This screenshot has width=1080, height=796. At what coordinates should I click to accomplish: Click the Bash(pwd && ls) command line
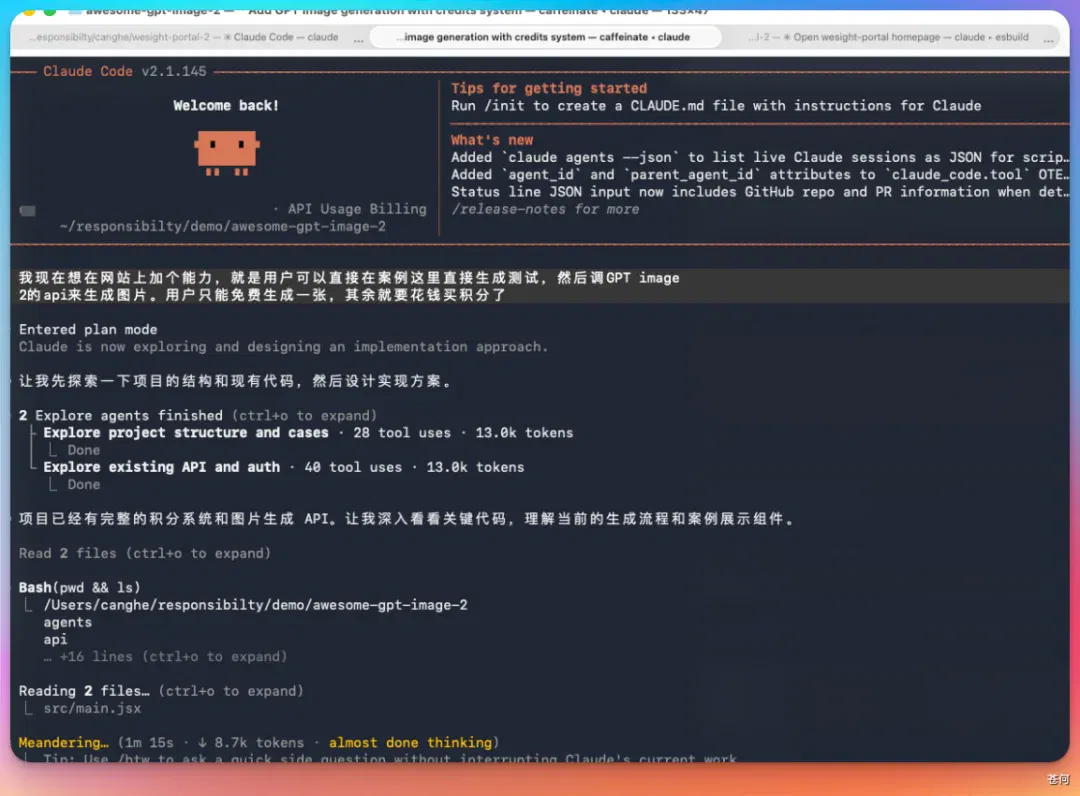(x=79, y=587)
